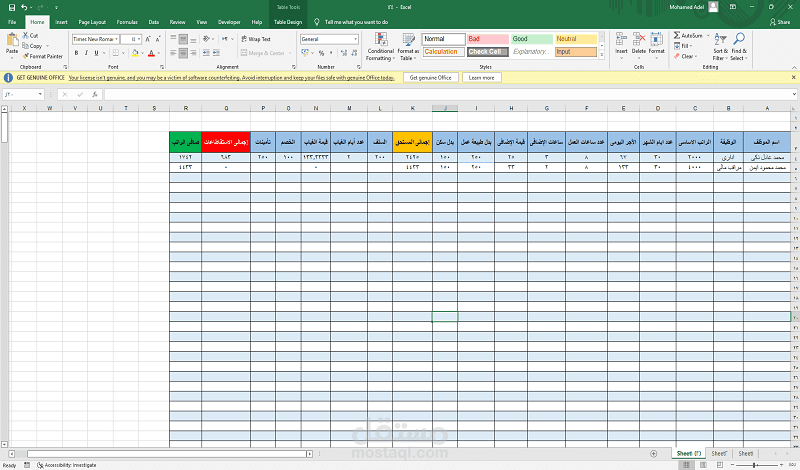Switch to the Formulas tab
The width and height of the screenshot is (800, 470).
[x=127, y=22]
